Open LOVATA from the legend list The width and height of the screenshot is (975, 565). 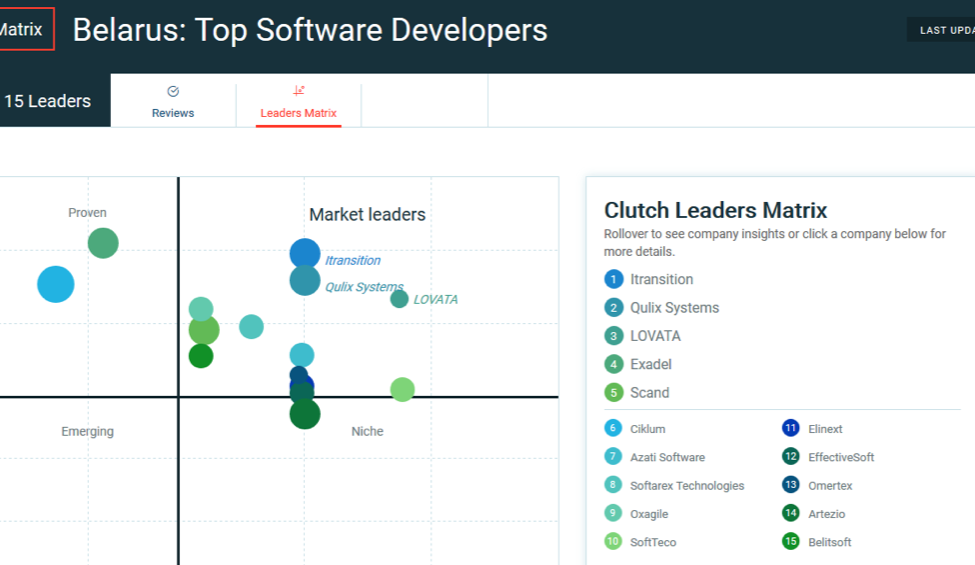click(655, 336)
